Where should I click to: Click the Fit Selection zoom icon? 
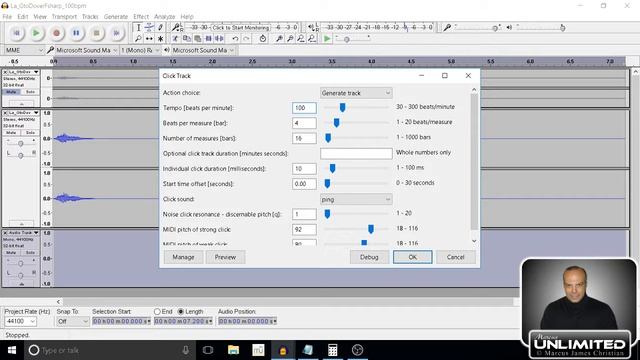pyautogui.click(x=301, y=39)
